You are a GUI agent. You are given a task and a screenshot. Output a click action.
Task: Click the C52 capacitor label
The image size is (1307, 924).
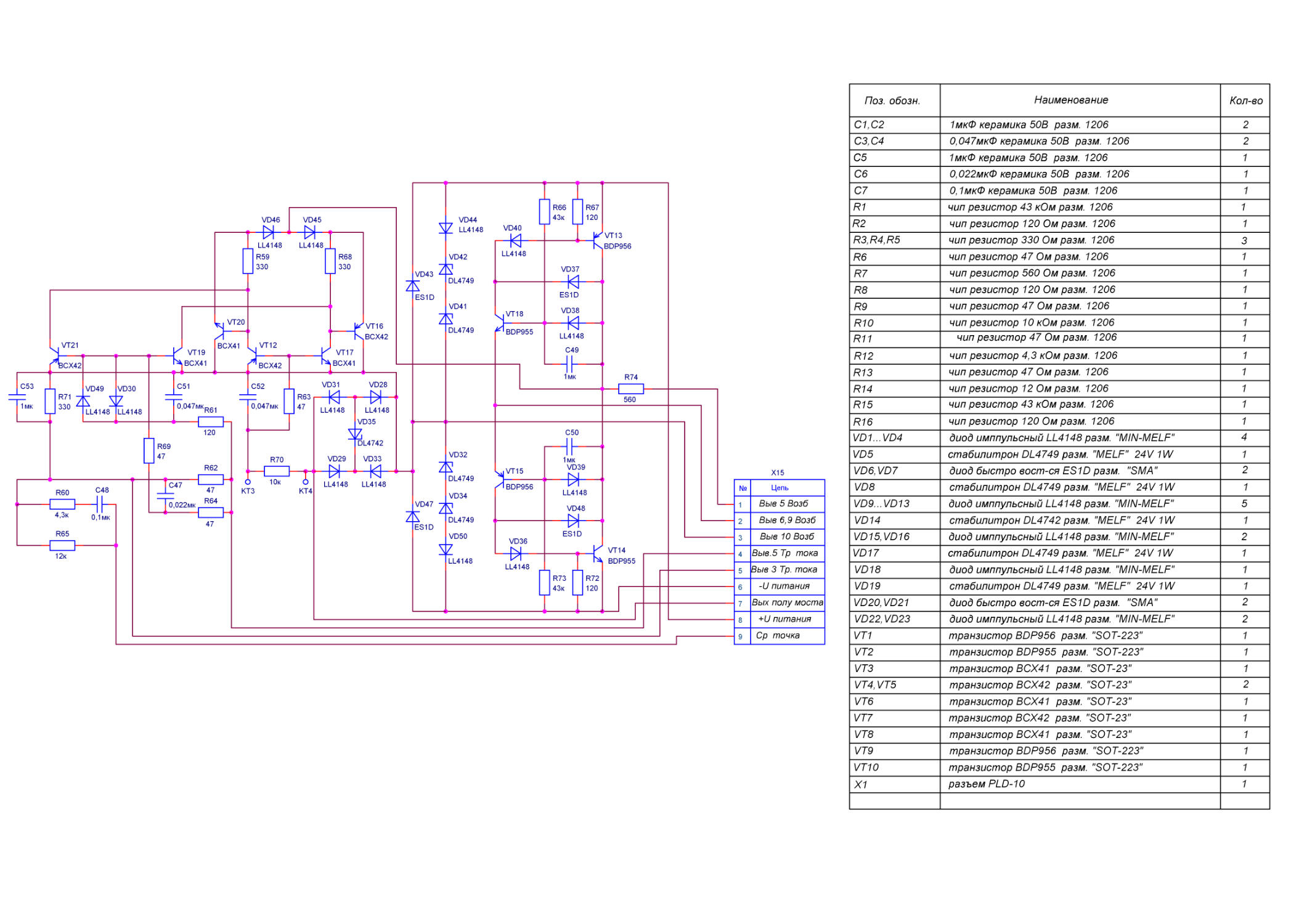pyautogui.click(x=258, y=386)
